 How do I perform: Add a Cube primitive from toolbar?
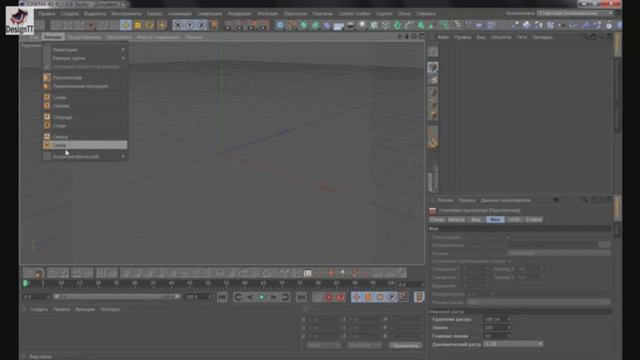280,26
